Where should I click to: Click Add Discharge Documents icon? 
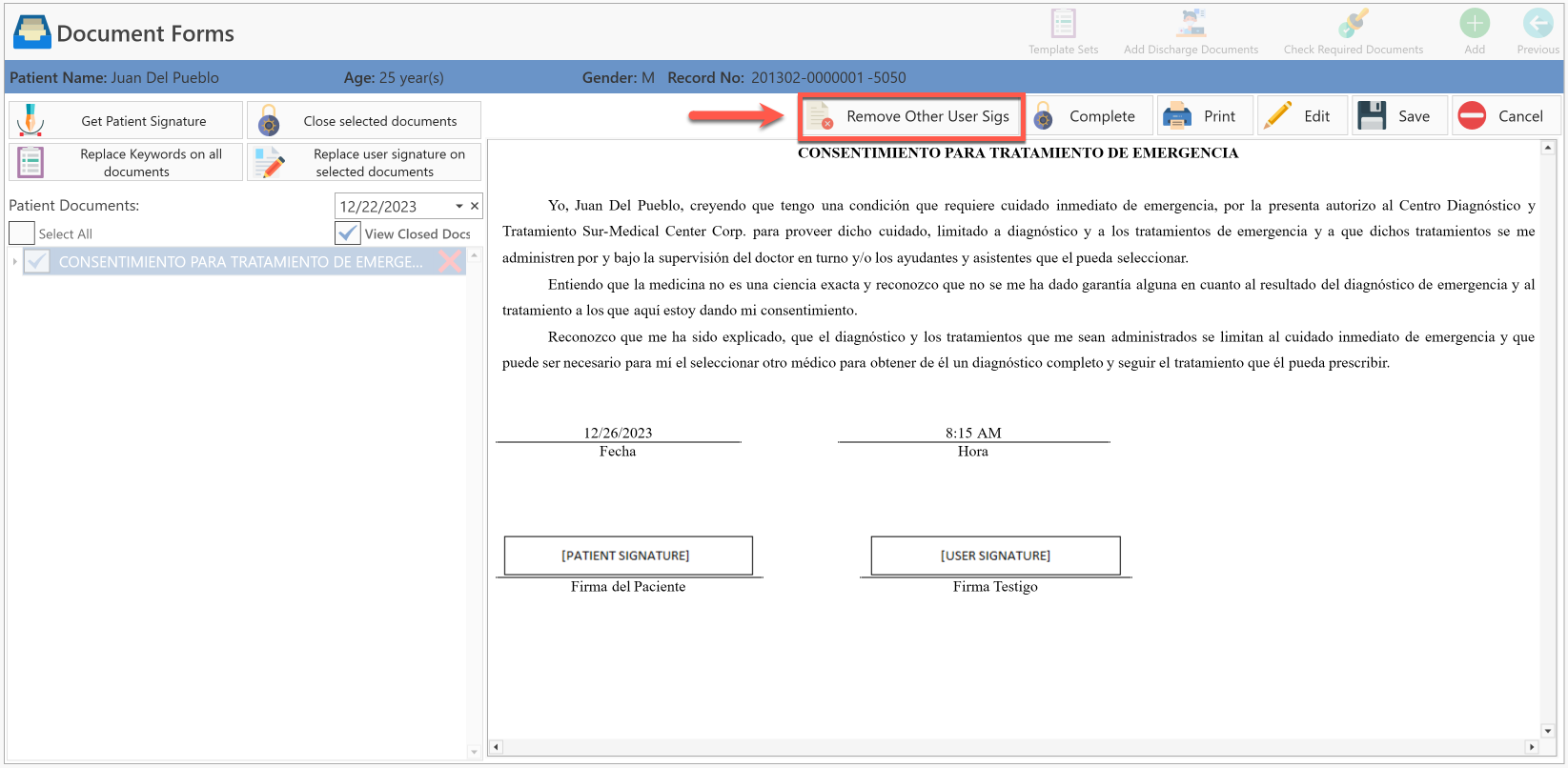click(x=1191, y=23)
